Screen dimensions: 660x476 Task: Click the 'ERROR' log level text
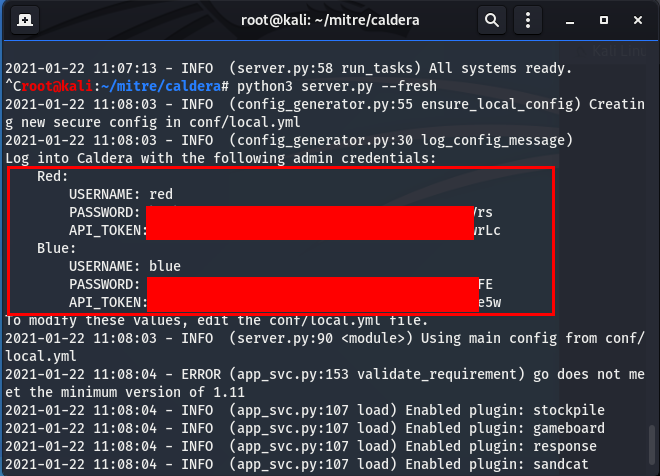tap(201, 375)
